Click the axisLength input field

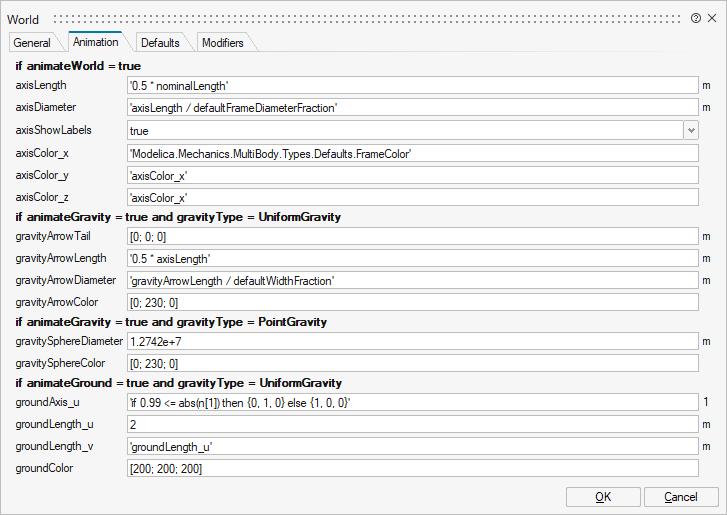[411, 86]
